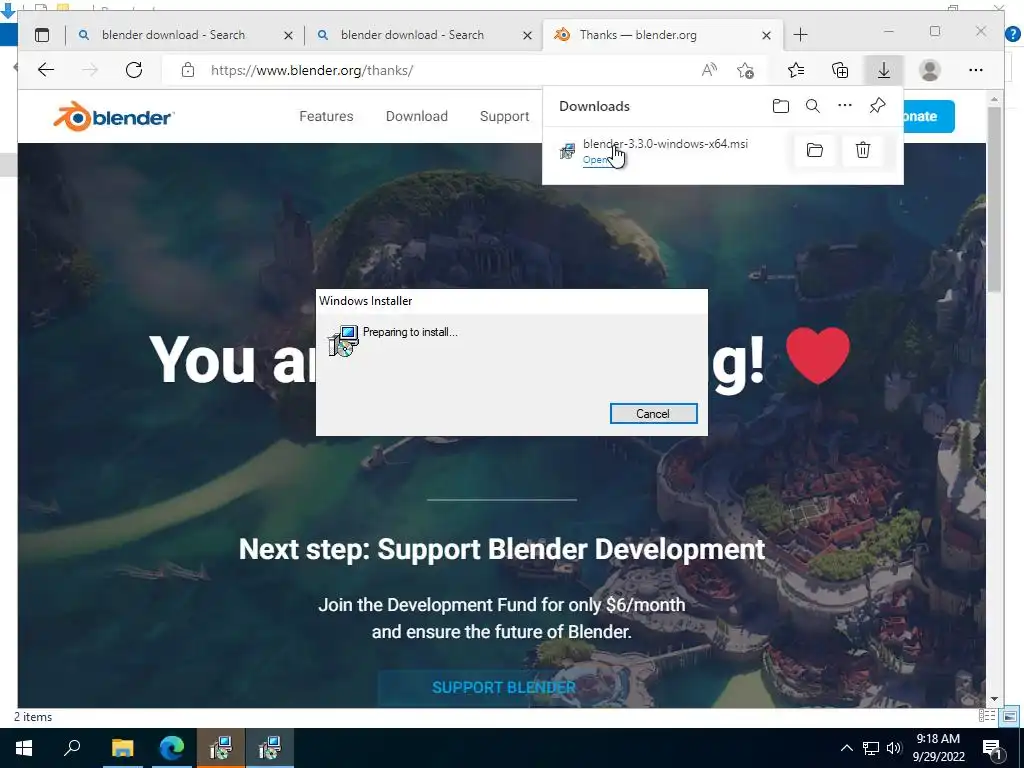
Task: Open the Windows Start menu
Action: [x=24, y=748]
